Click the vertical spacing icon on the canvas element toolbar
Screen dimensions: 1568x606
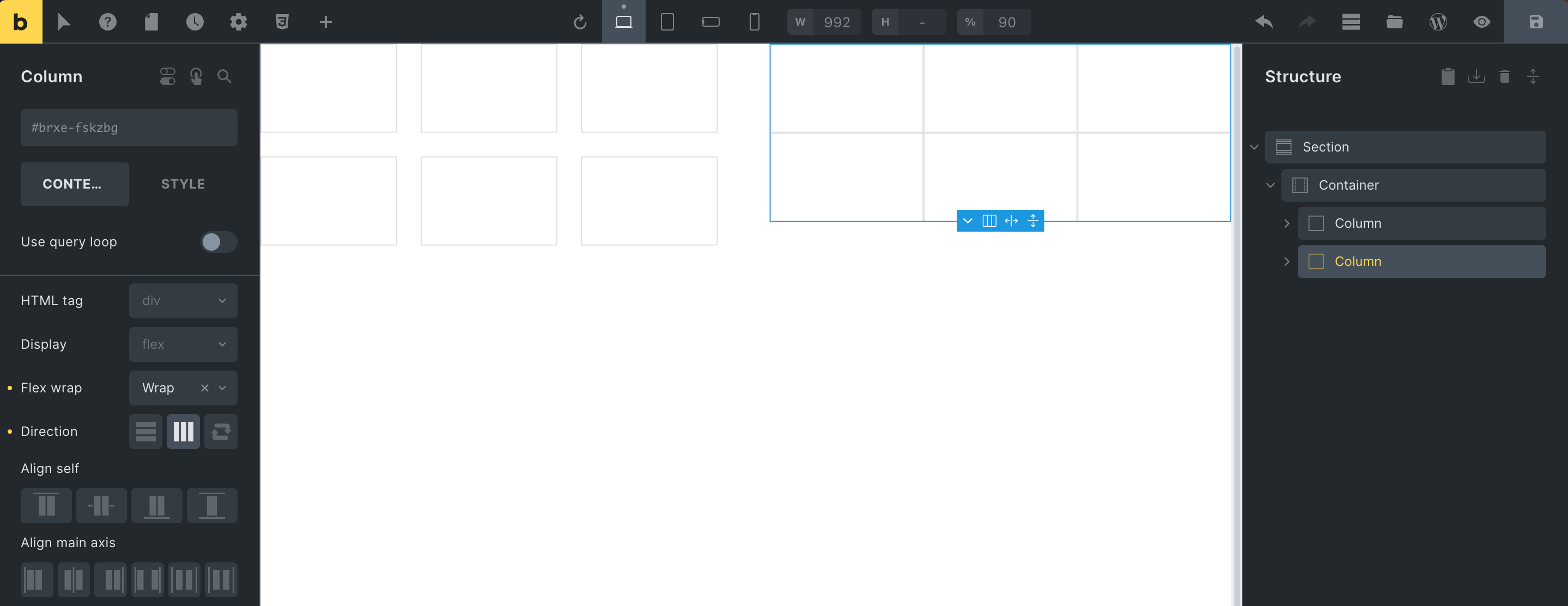coord(1033,221)
